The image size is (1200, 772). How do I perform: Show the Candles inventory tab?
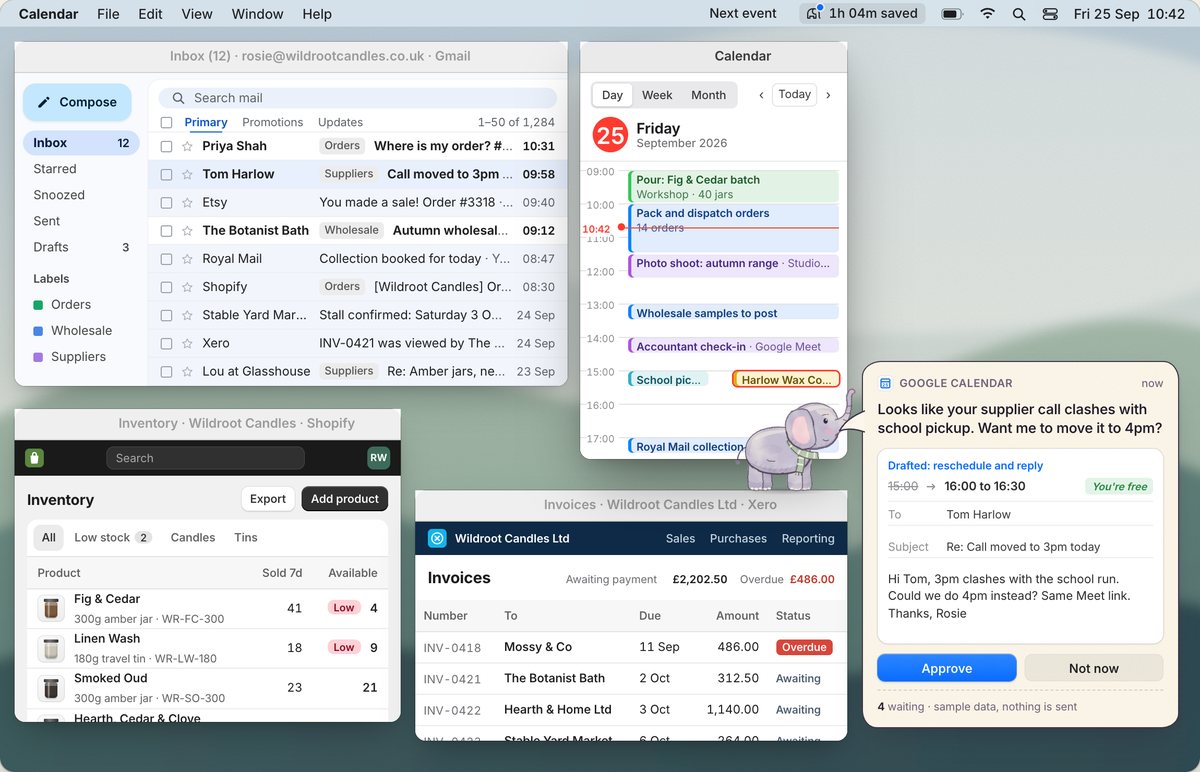click(193, 537)
